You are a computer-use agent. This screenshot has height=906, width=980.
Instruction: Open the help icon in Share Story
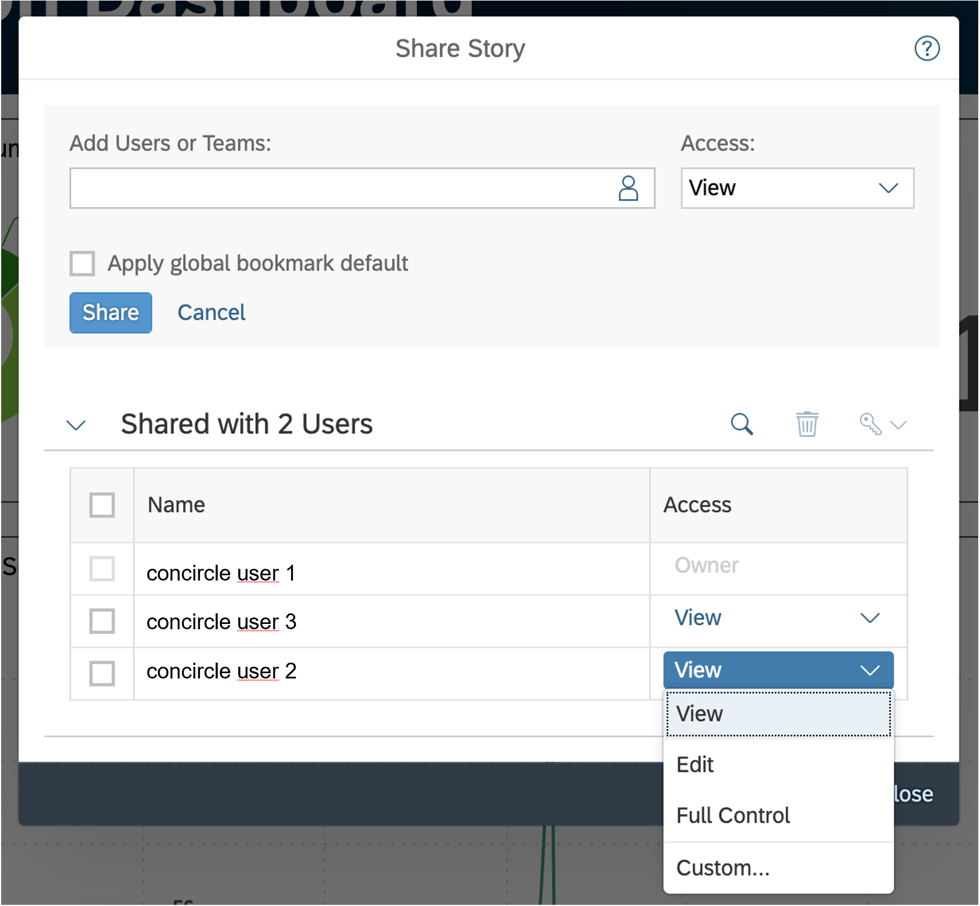(927, 48)
